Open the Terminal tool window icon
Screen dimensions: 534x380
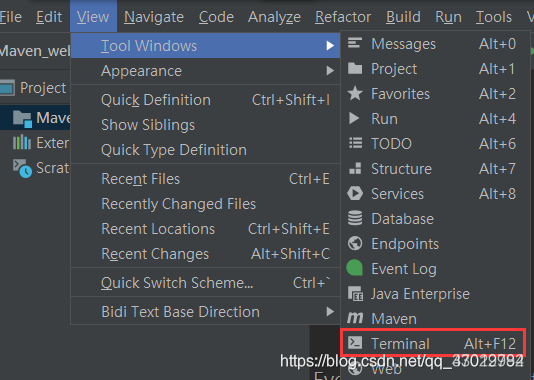tap(355, 343)
